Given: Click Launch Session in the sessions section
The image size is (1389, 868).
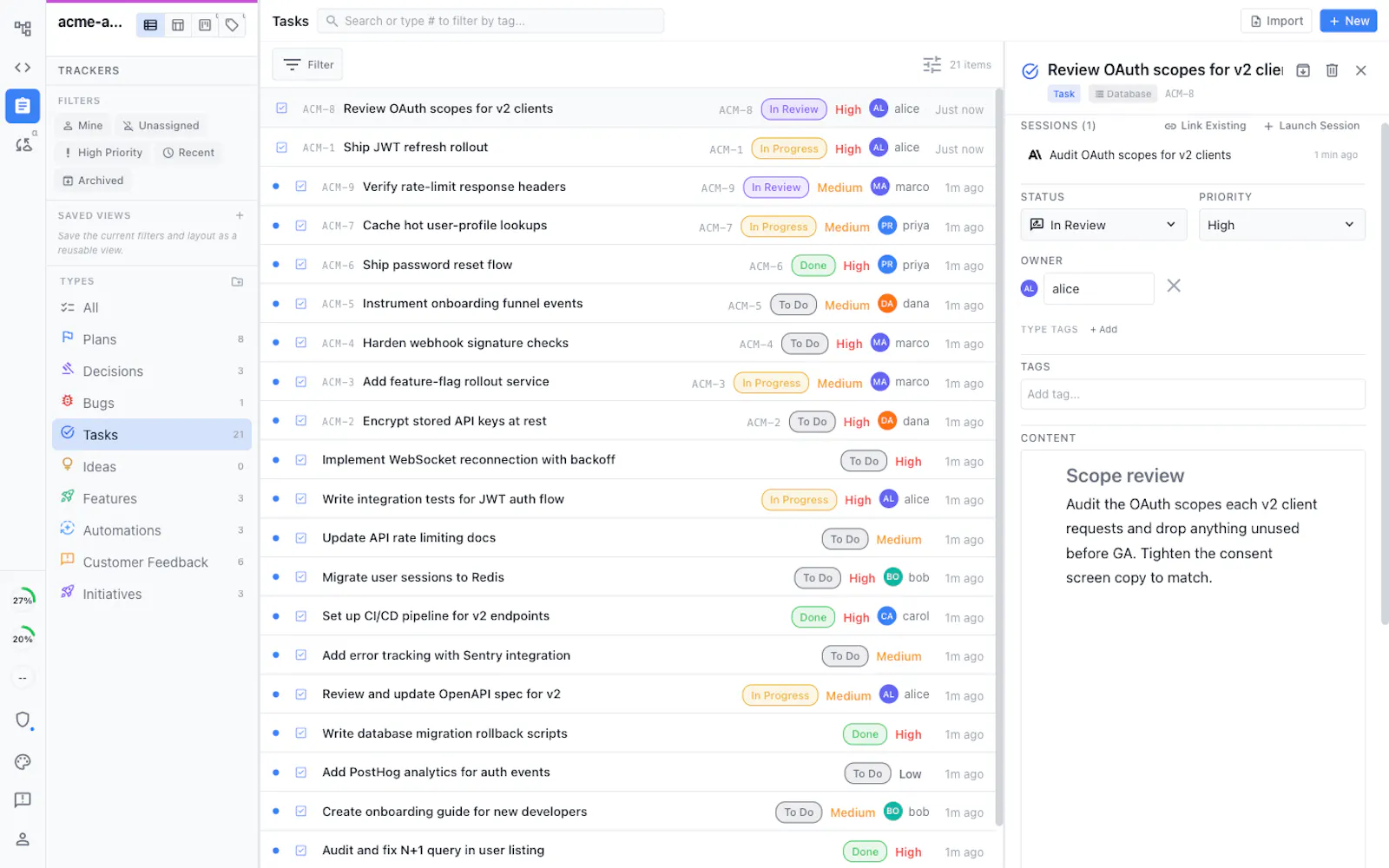Looking at the screenshot, I should [x=1311, y=126].
